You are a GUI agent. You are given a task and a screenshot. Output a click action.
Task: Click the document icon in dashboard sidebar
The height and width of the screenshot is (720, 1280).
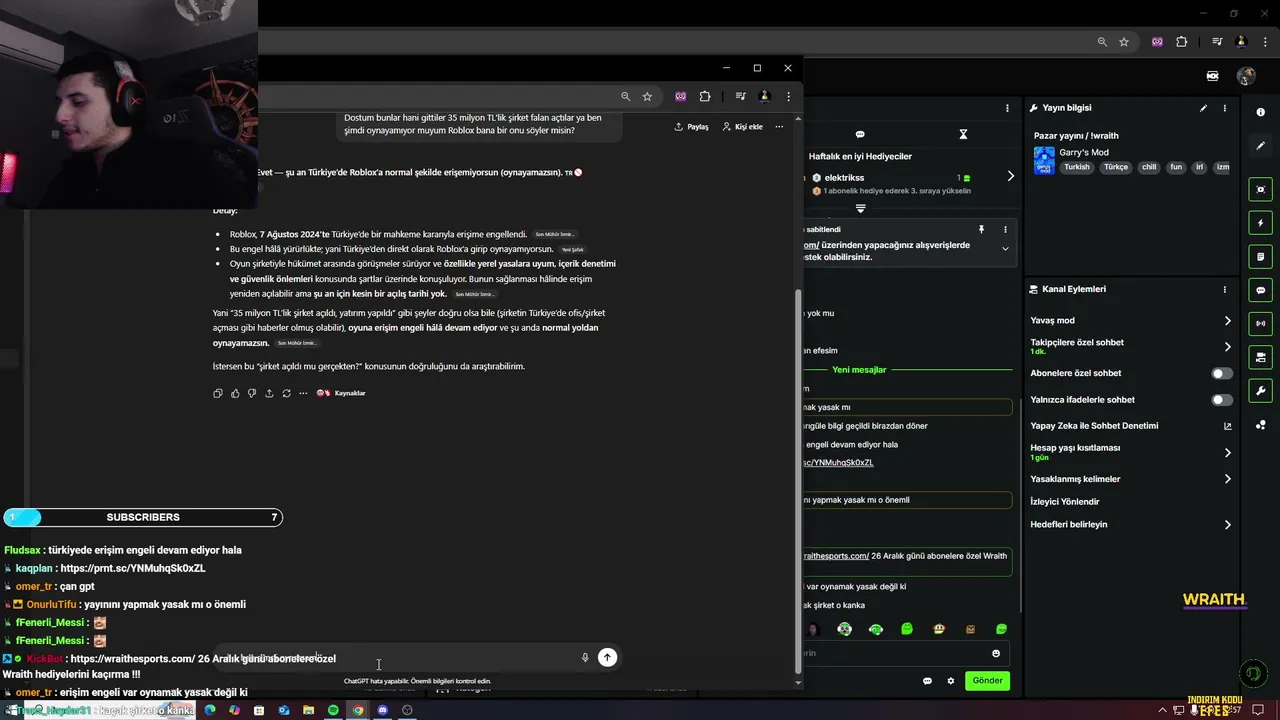point(1260,257)
